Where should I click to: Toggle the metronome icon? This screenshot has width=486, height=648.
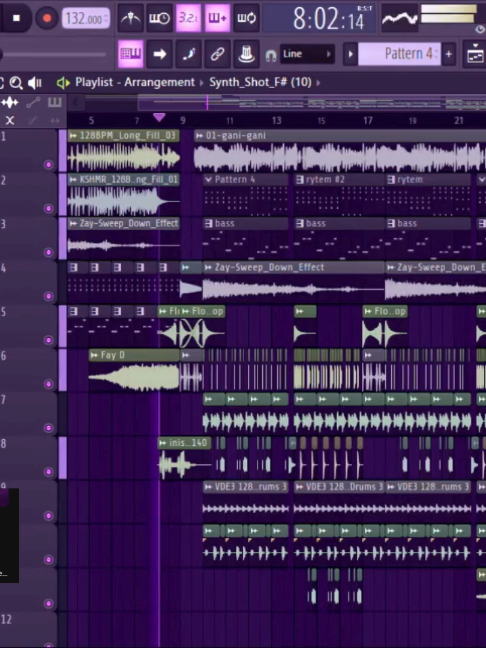tap(130, 18)
